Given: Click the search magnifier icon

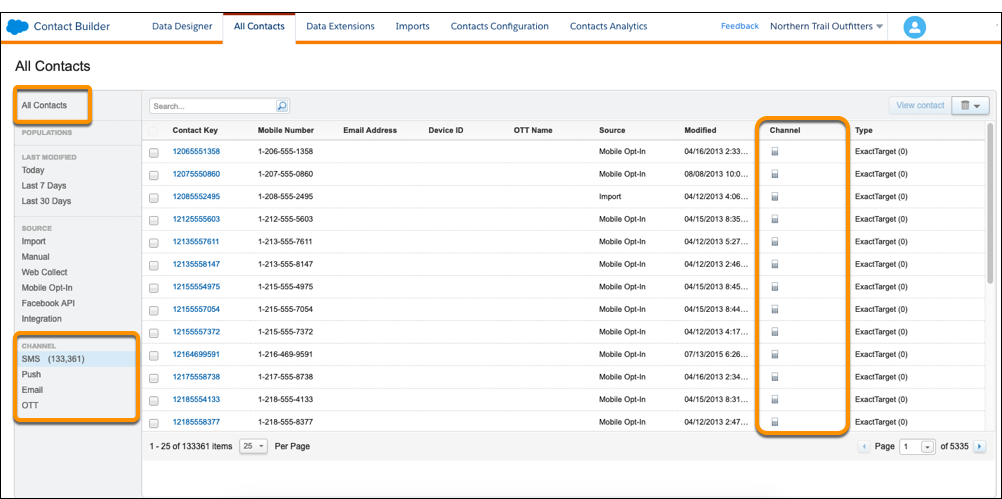Looking at the screenshot, I should [x=282, y=106].
